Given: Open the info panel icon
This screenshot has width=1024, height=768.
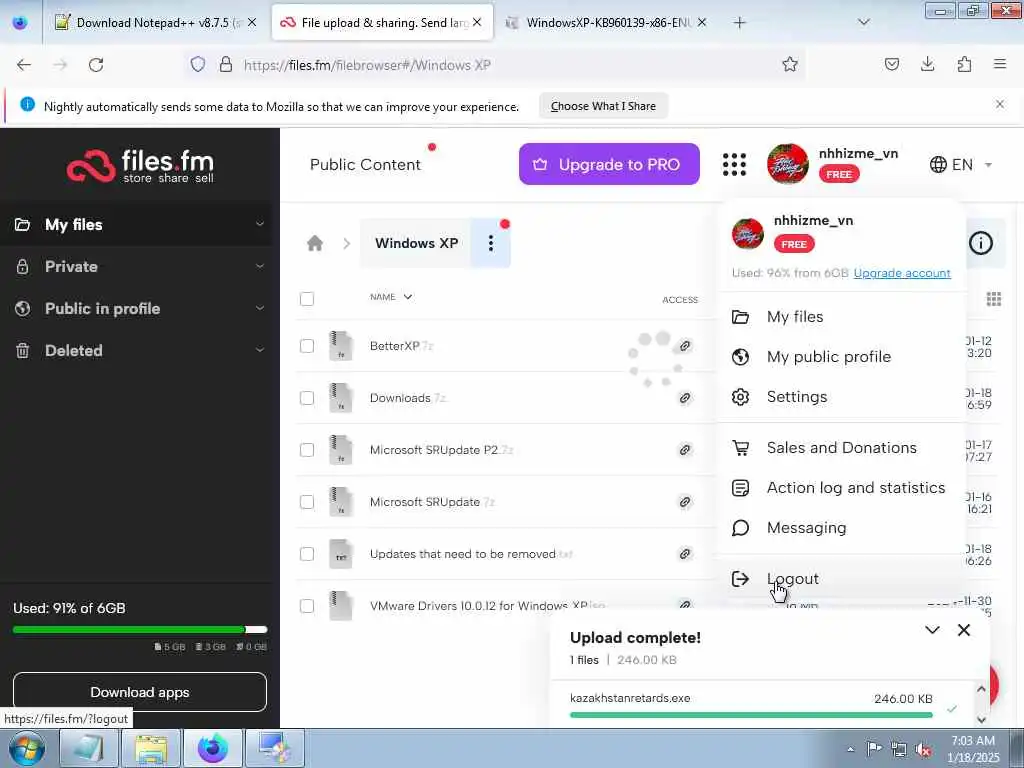Looking at the screenshot, I should (980, 243).
